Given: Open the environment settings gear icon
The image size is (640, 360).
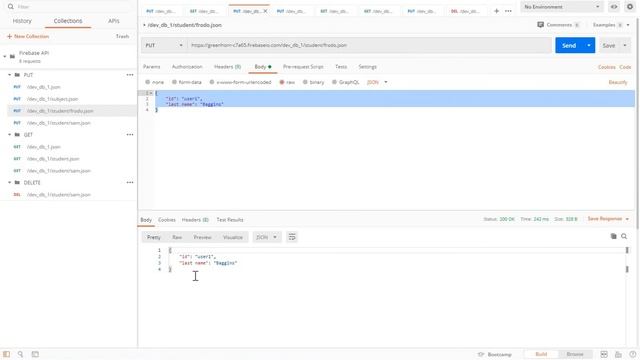Looking at the screenshot, I should [x=630, y=7].
